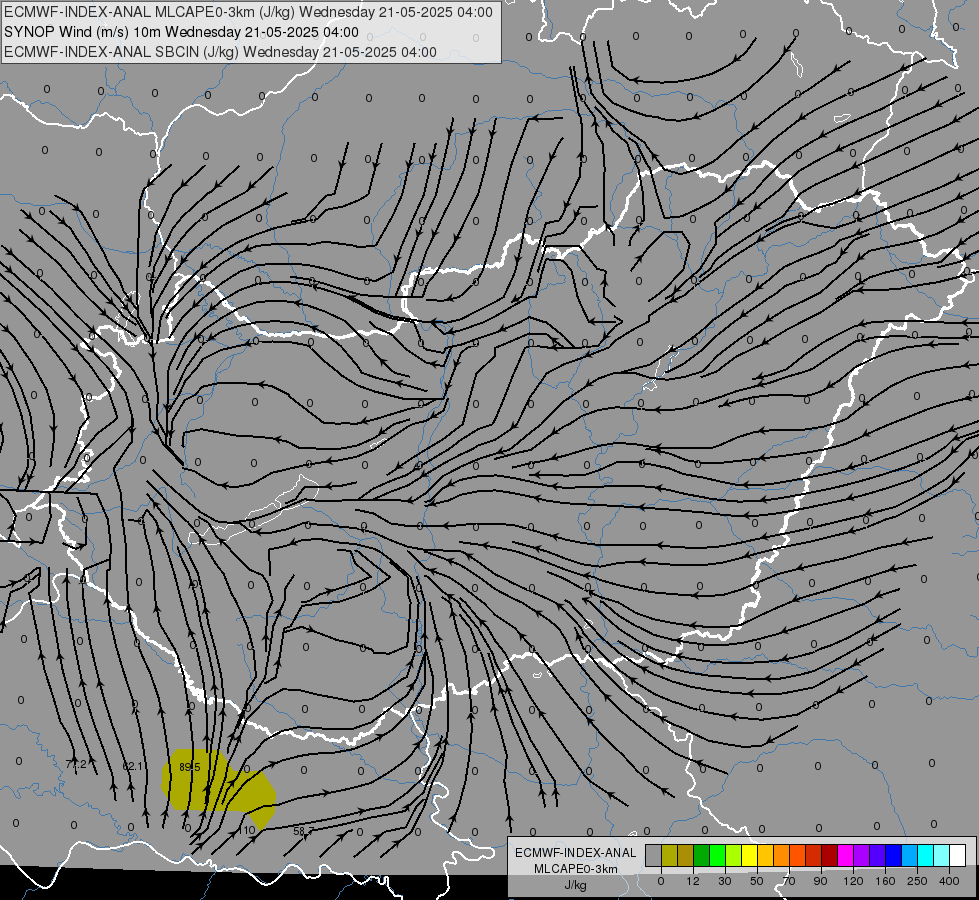This screenshot has width=979, height=900.
Task: Click the legend tick value 30
Action: pyautogui.click(x=725, y=881)
